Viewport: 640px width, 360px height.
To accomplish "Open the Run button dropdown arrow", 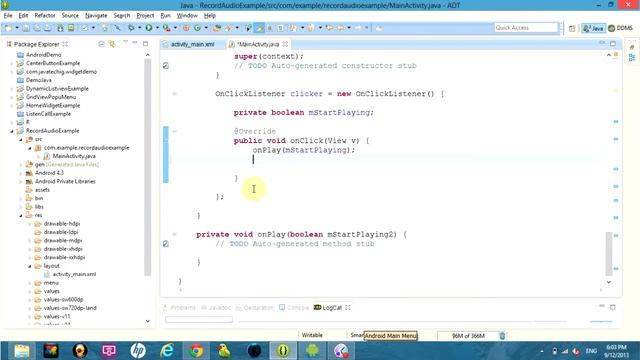I will pos(157,28).
